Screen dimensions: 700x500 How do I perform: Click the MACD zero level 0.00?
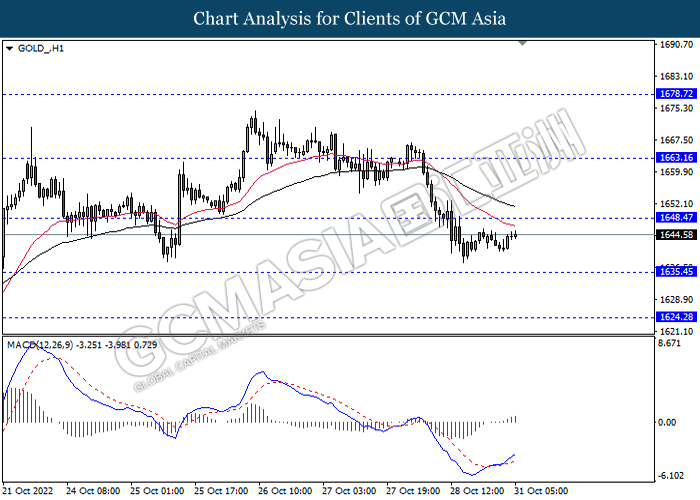[667, 422]
